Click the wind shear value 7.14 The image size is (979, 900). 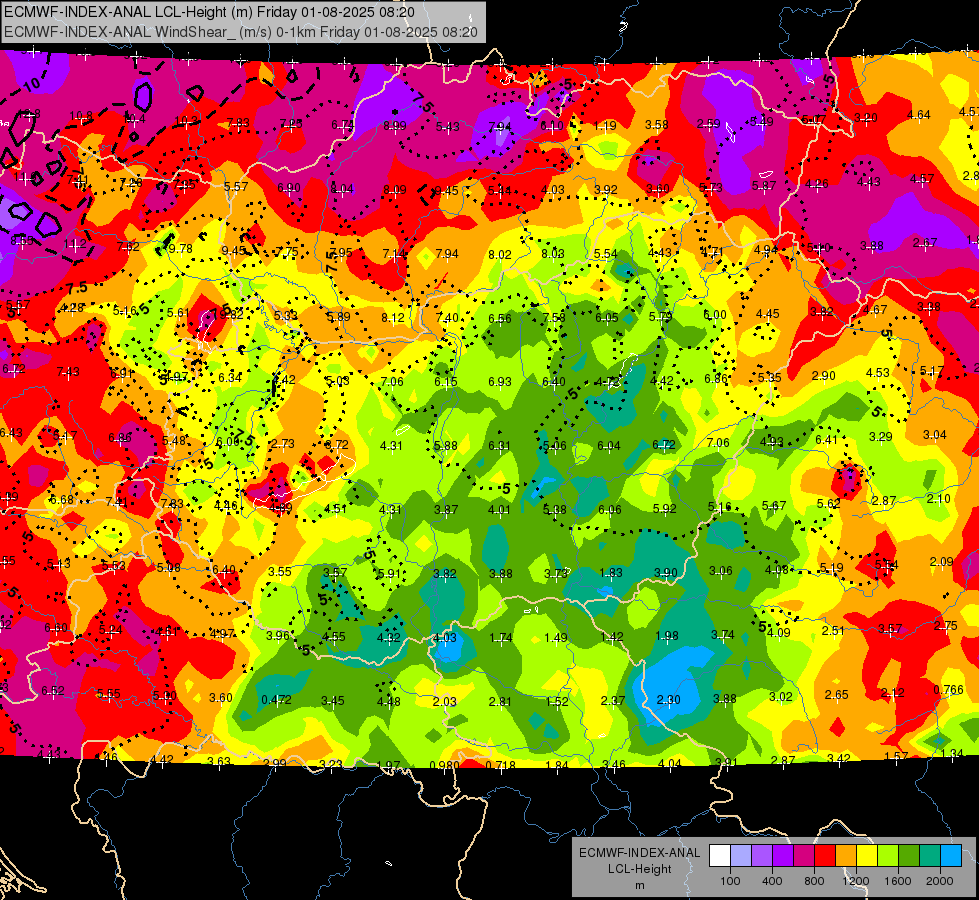tap(394, 254)
